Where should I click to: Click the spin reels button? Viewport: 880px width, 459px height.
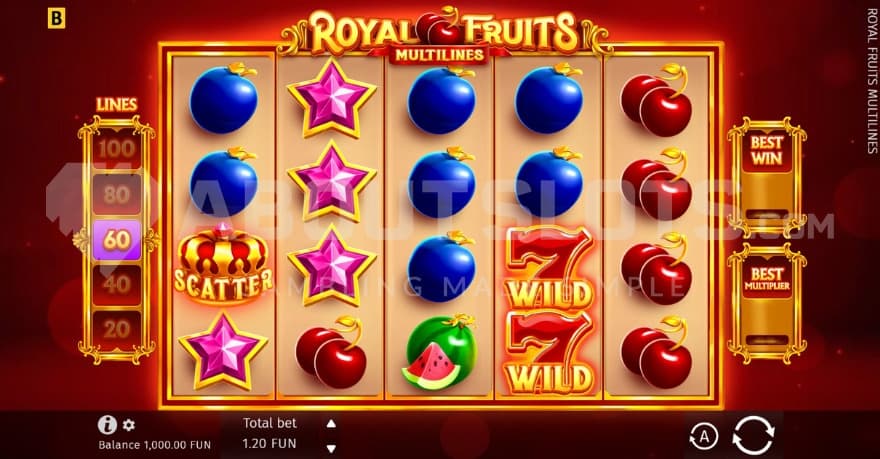(753, 434)
